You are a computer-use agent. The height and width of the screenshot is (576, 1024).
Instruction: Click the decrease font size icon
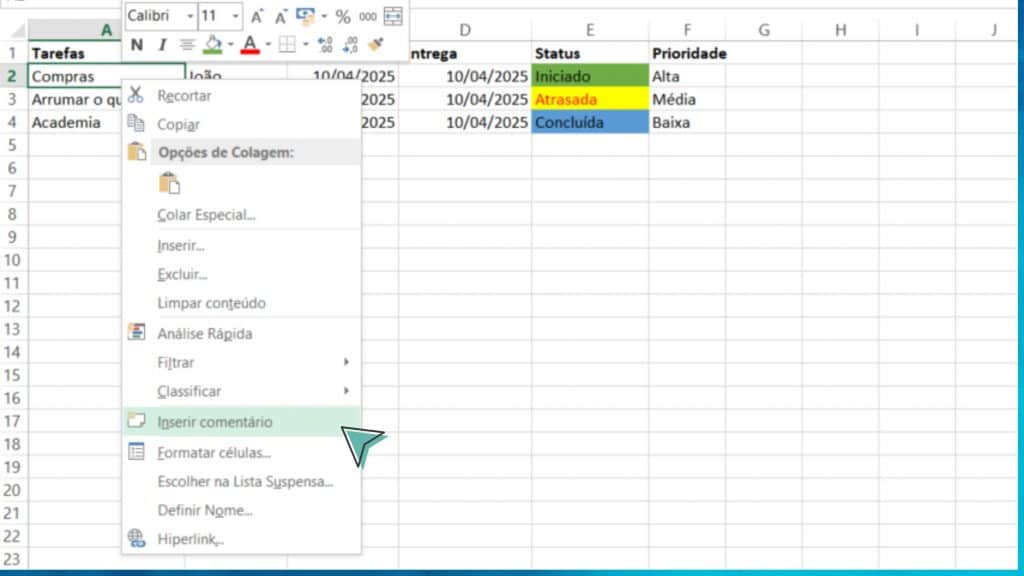281,16
